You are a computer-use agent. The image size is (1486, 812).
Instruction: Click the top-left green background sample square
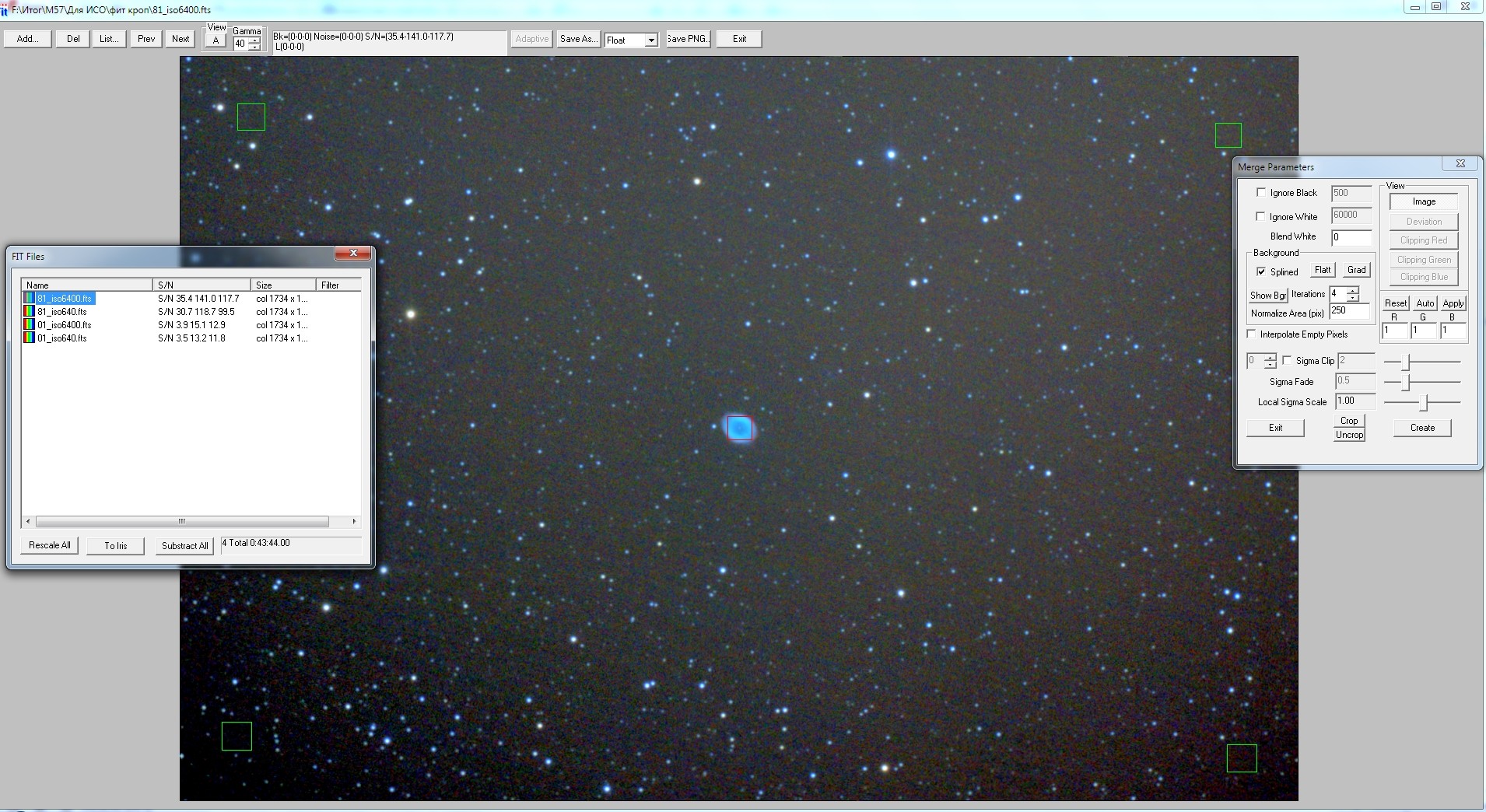251,117
